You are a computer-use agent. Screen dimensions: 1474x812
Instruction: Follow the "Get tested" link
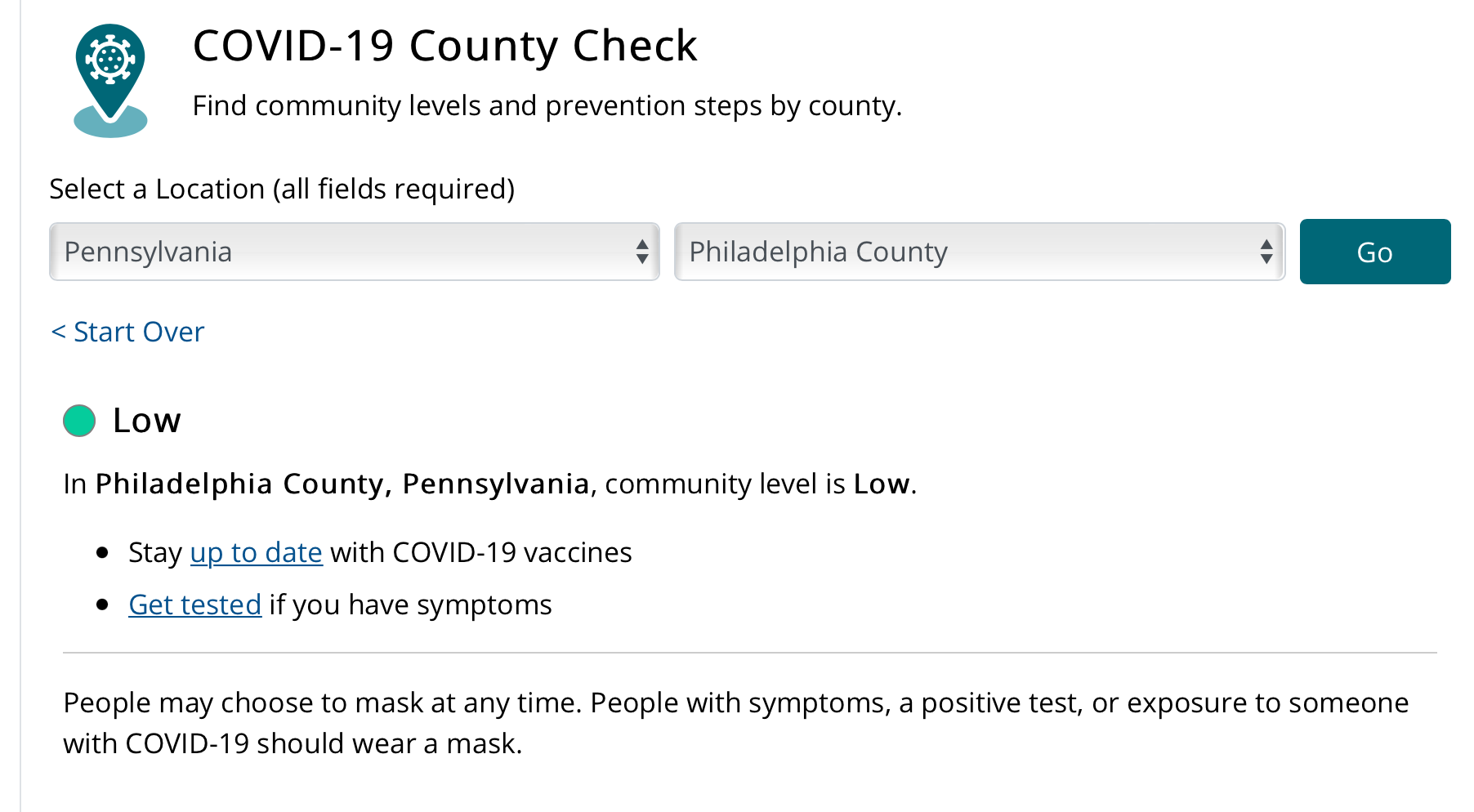[x=194, y=605]
